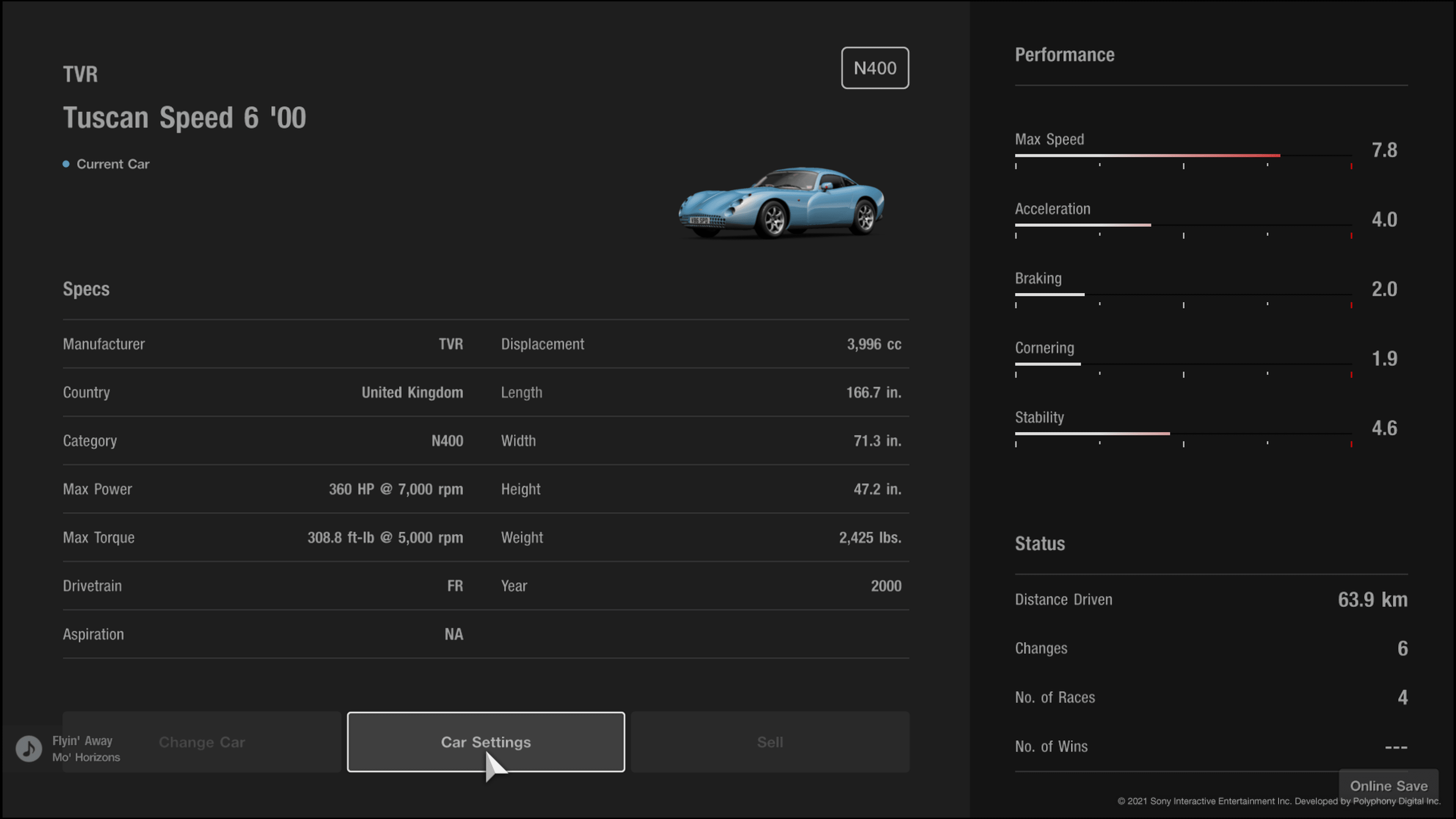Screen dimensions: 1456x819
Task: Click the N400 category badge
Action: click(875, 68)
